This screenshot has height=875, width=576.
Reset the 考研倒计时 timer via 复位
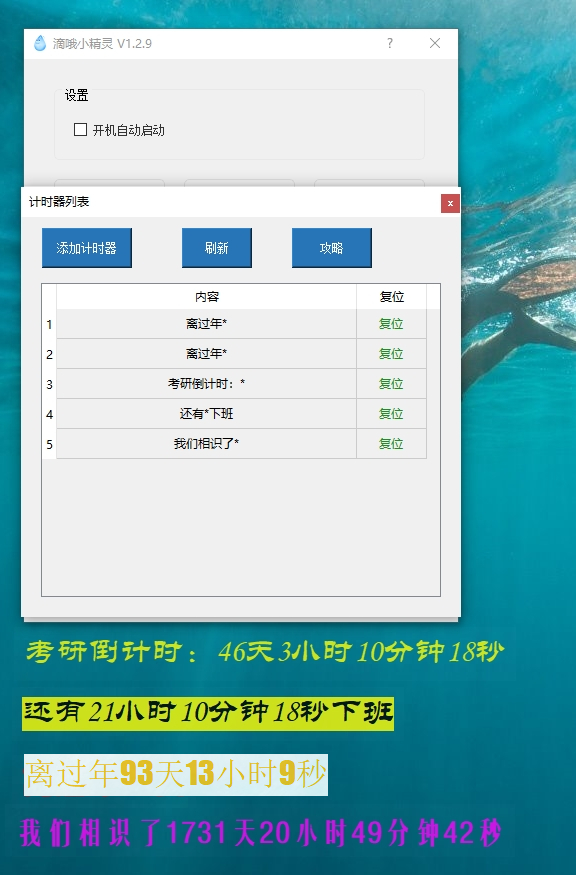391,384
